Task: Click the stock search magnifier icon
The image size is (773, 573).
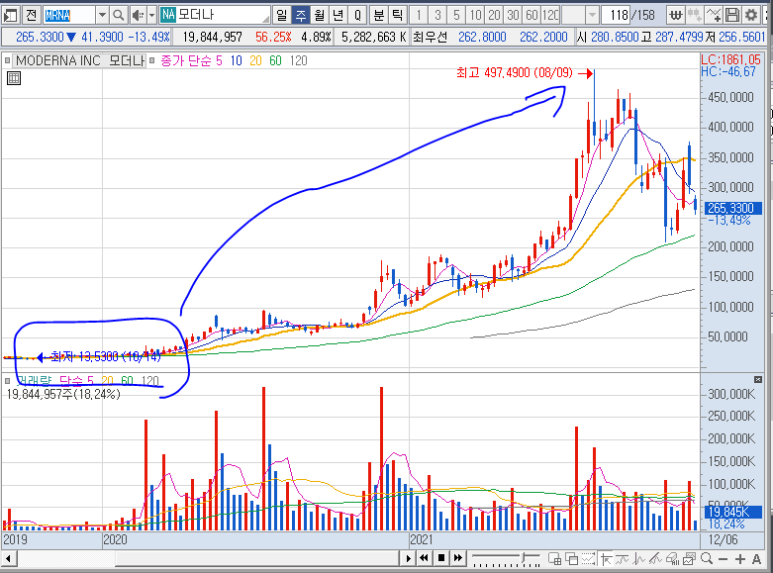Action: pos(118,15)
